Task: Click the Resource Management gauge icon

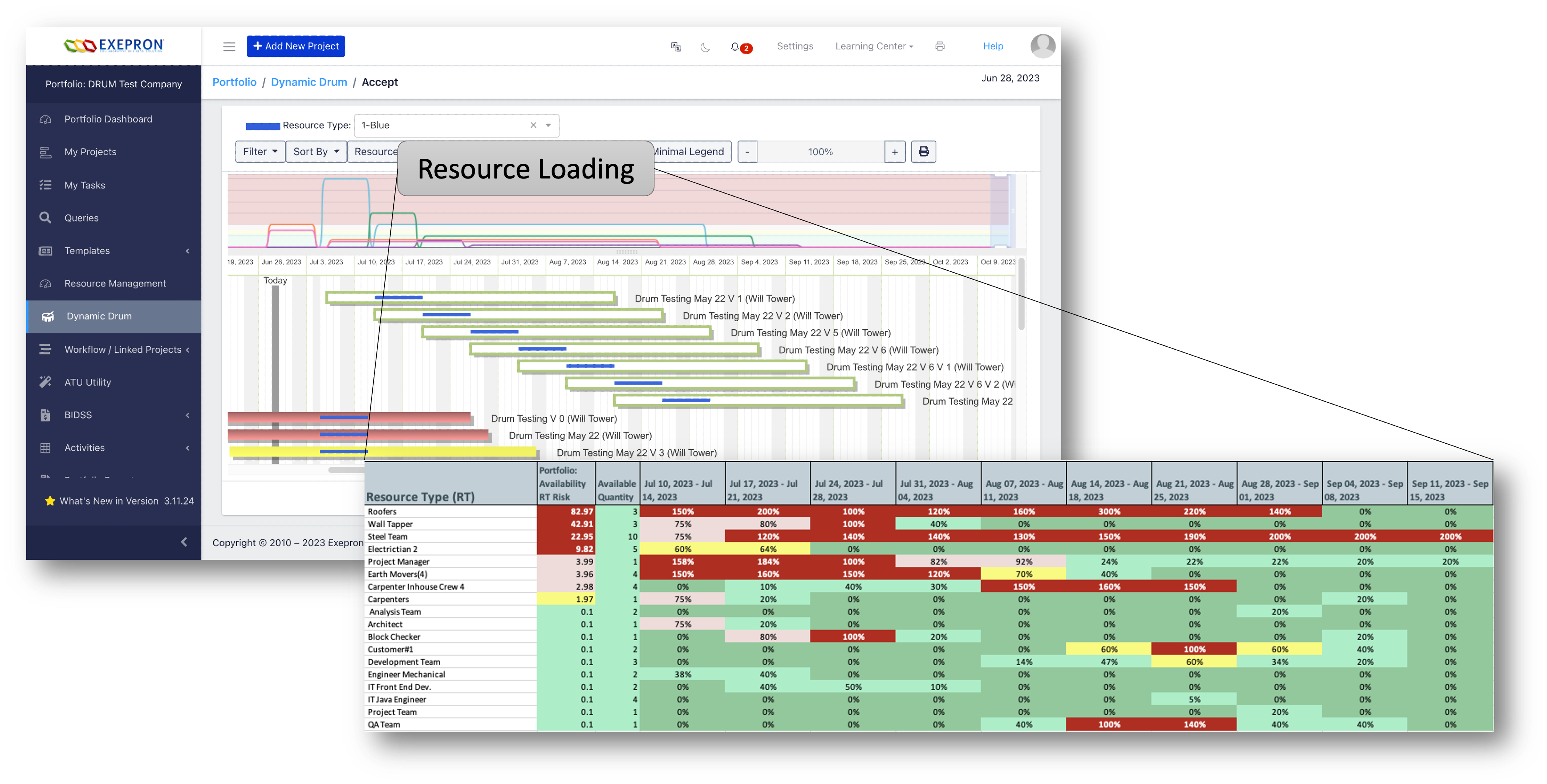Action: pyautogui.click(x=45, y=283)
